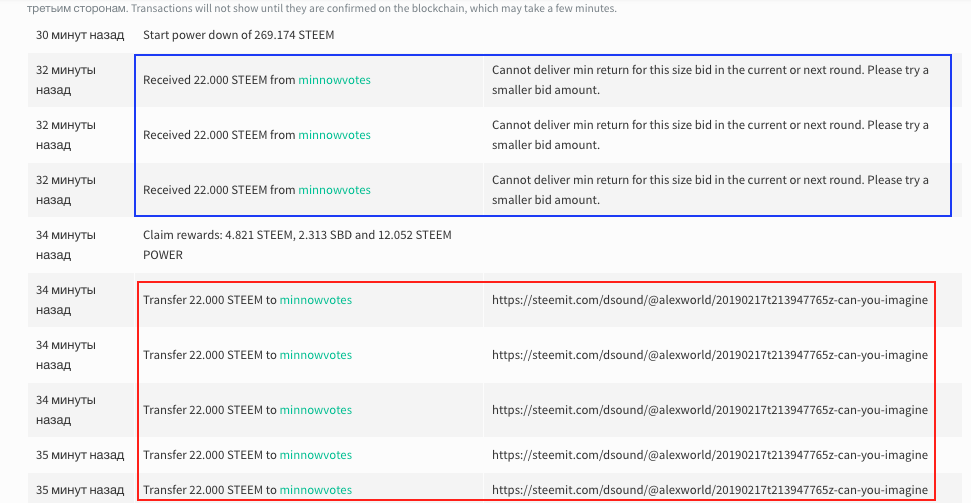Click the dsound memo URL in last Transfer row

[710, 490]
